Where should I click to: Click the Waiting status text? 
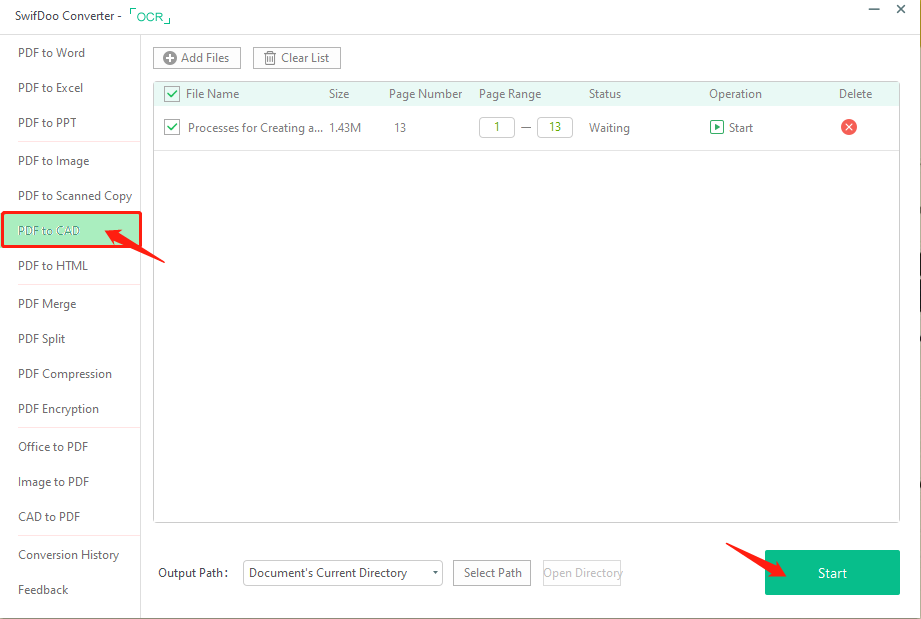point(609,127)
